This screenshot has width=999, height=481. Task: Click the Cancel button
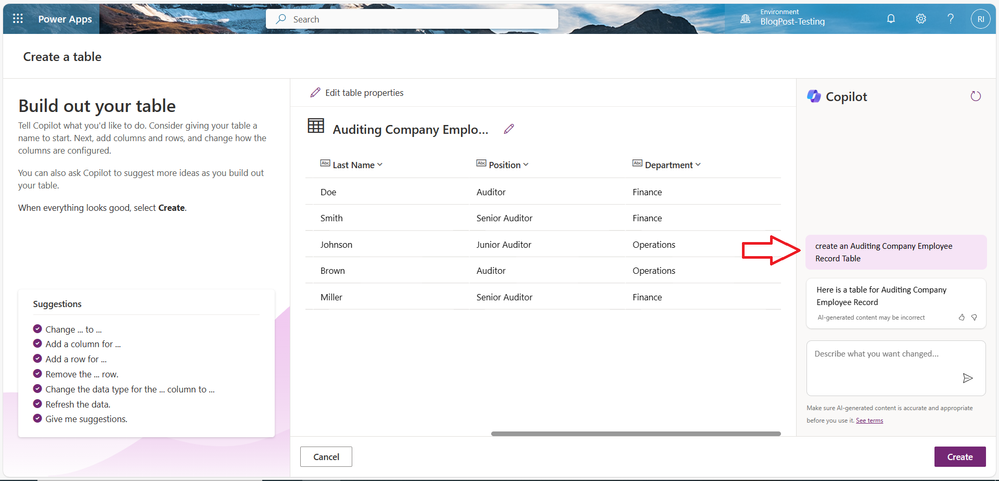[x=326, y=457]
